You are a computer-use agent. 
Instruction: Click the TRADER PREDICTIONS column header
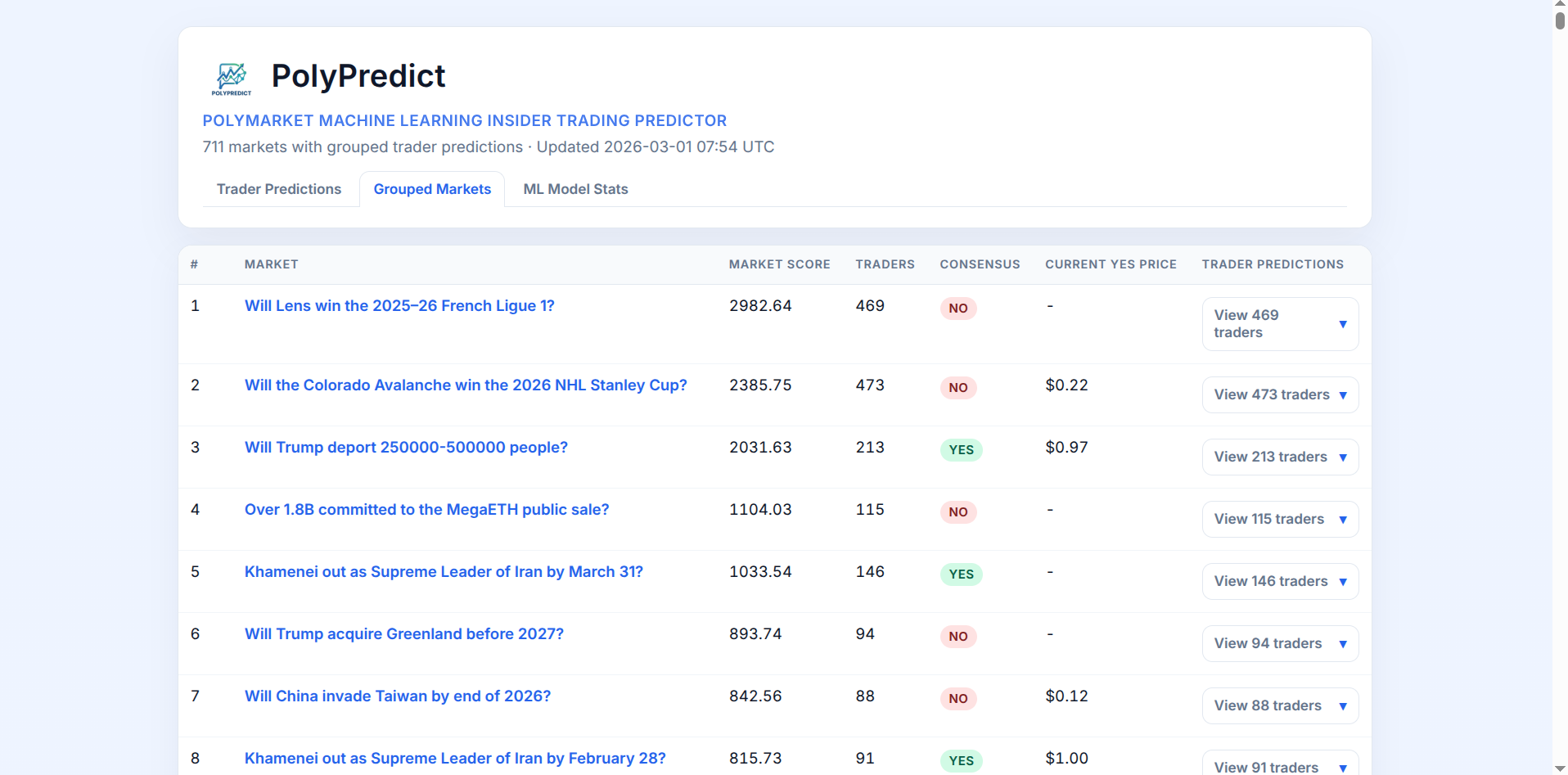point(1273,264)
